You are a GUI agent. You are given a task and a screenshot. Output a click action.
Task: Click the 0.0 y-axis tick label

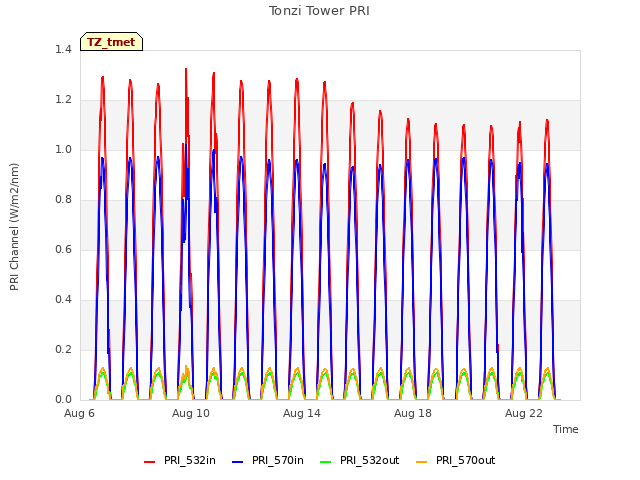(x=63, y=400)
